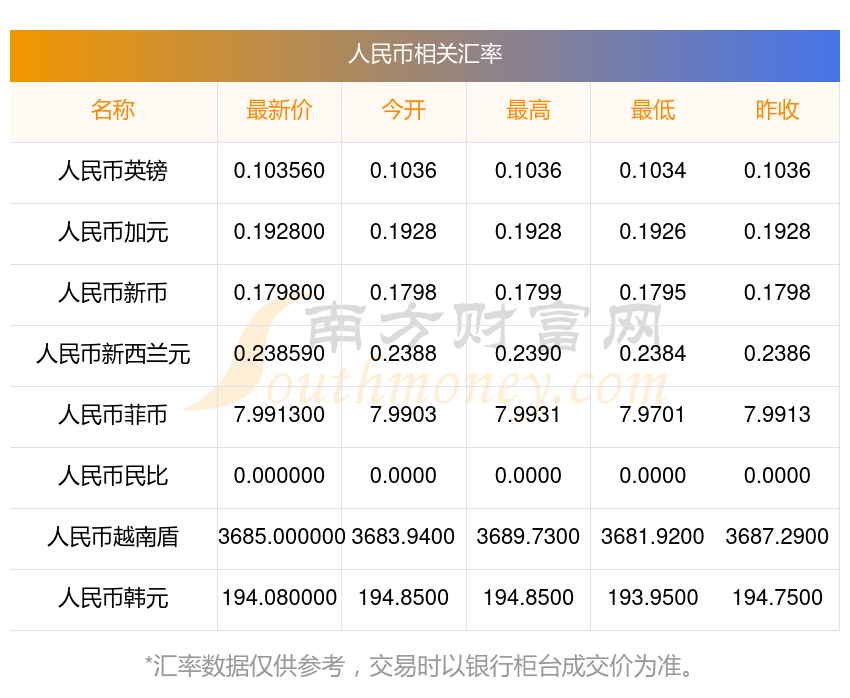Viewport: 850px width, 698px height.
Task: Click the 最低 column header
Action: point(653,110)
